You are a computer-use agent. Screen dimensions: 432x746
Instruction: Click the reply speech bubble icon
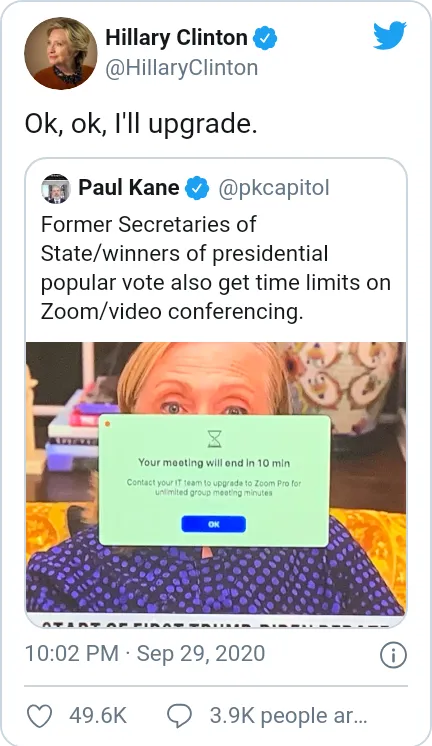pos(179,716)
